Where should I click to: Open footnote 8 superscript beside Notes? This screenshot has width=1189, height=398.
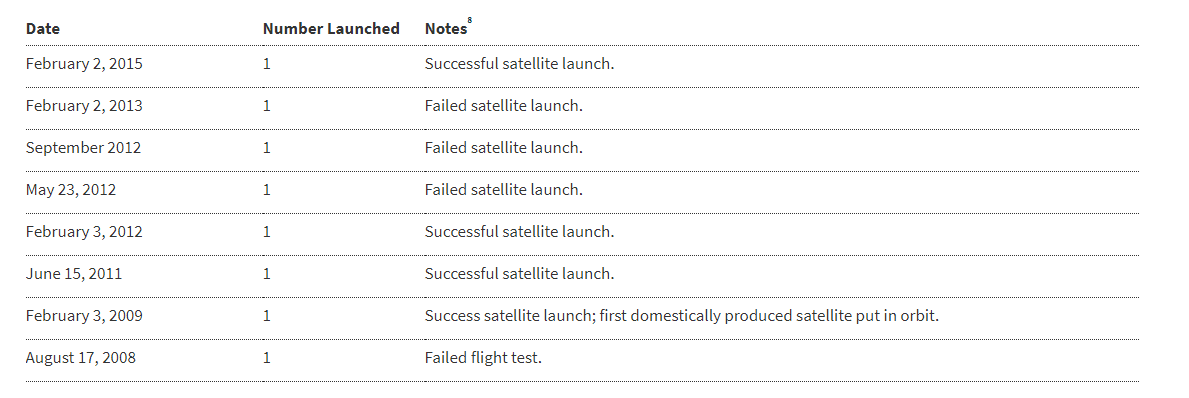pos(470,22)
